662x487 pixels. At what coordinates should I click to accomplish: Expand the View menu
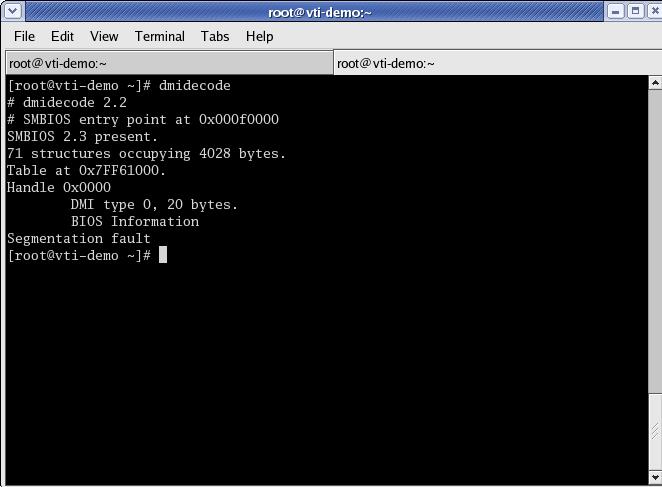104,36
